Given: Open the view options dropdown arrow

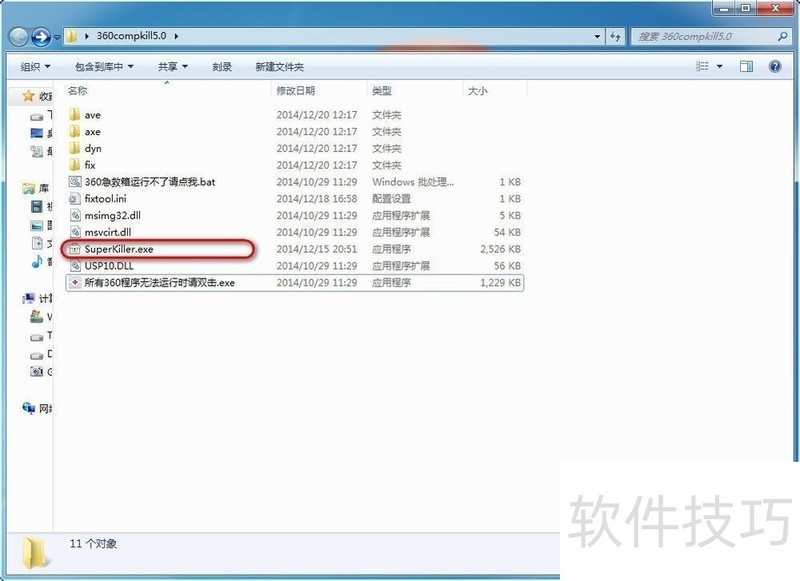Looking at the screenshot, I should coord(719,66).
